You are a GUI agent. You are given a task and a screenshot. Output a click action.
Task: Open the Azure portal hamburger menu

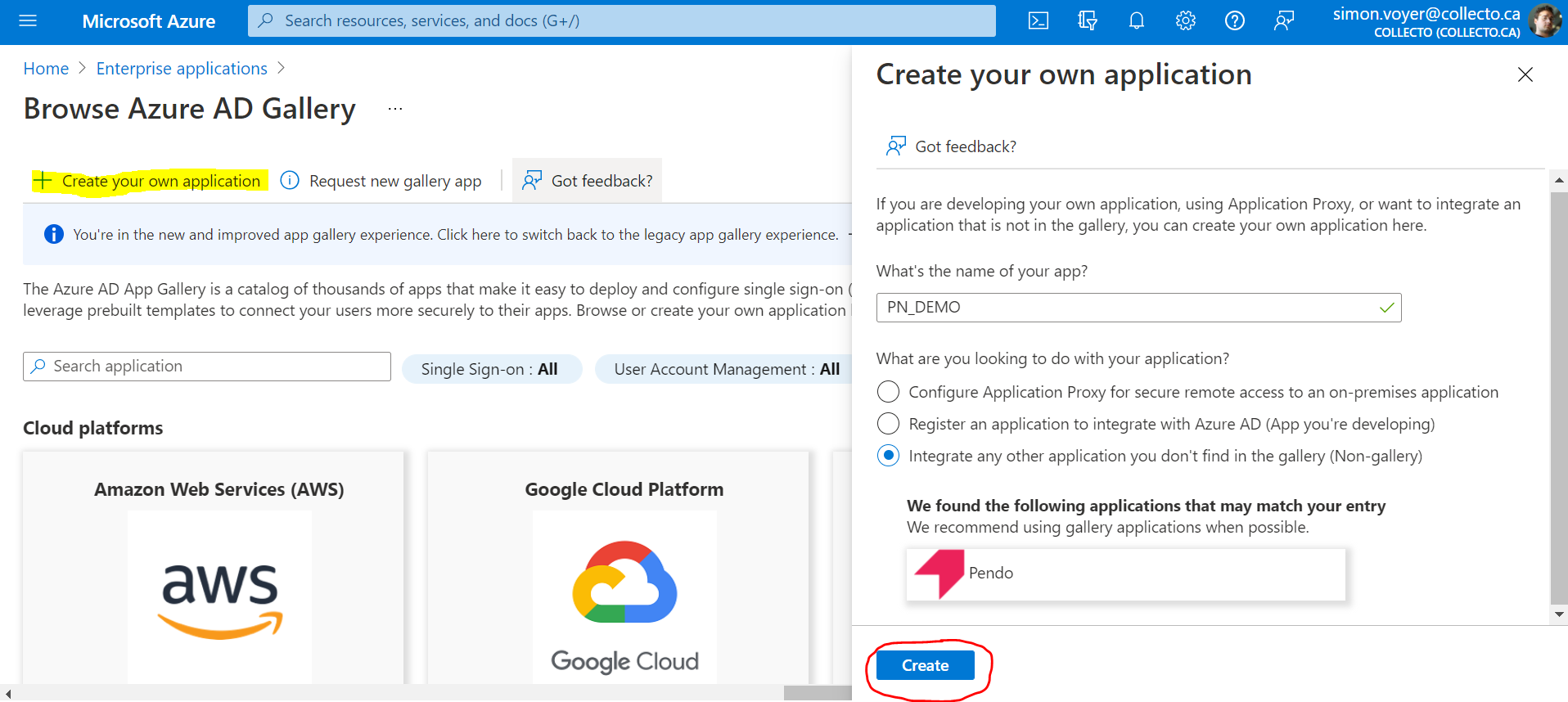coord(28,21)
